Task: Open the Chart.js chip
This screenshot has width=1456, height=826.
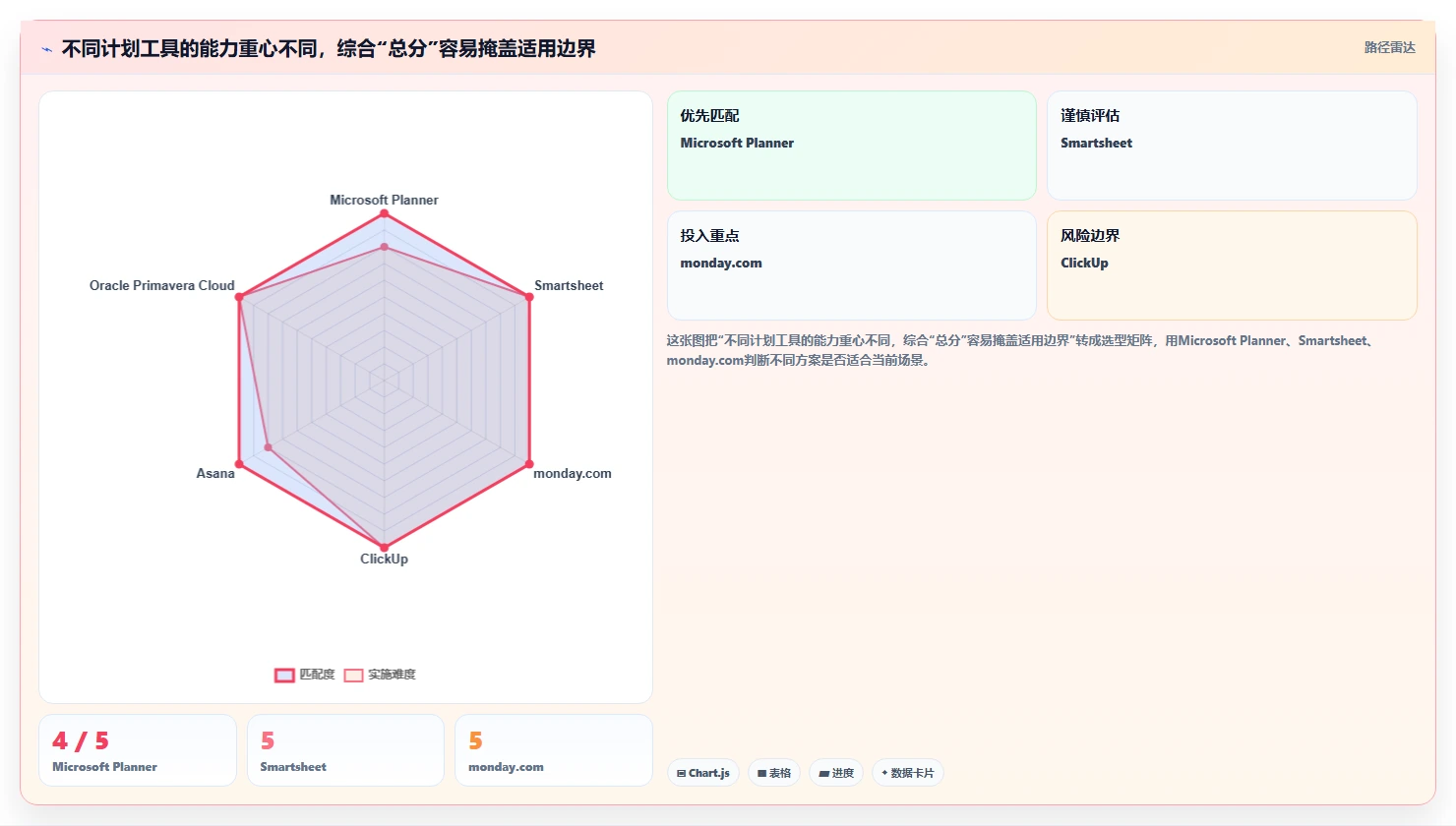Action: [703, 773]
